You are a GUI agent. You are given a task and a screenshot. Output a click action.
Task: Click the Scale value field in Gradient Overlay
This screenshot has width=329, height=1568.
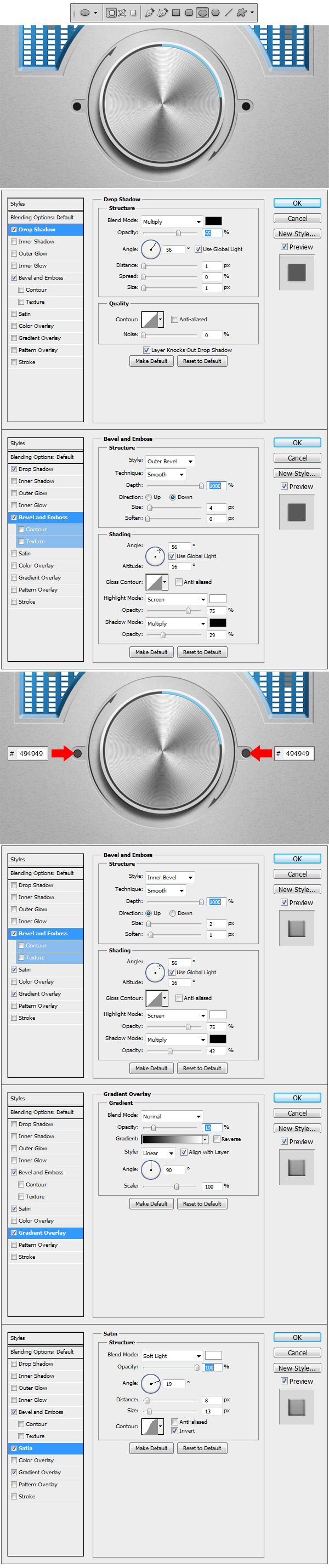click(x=212, y=1186)
